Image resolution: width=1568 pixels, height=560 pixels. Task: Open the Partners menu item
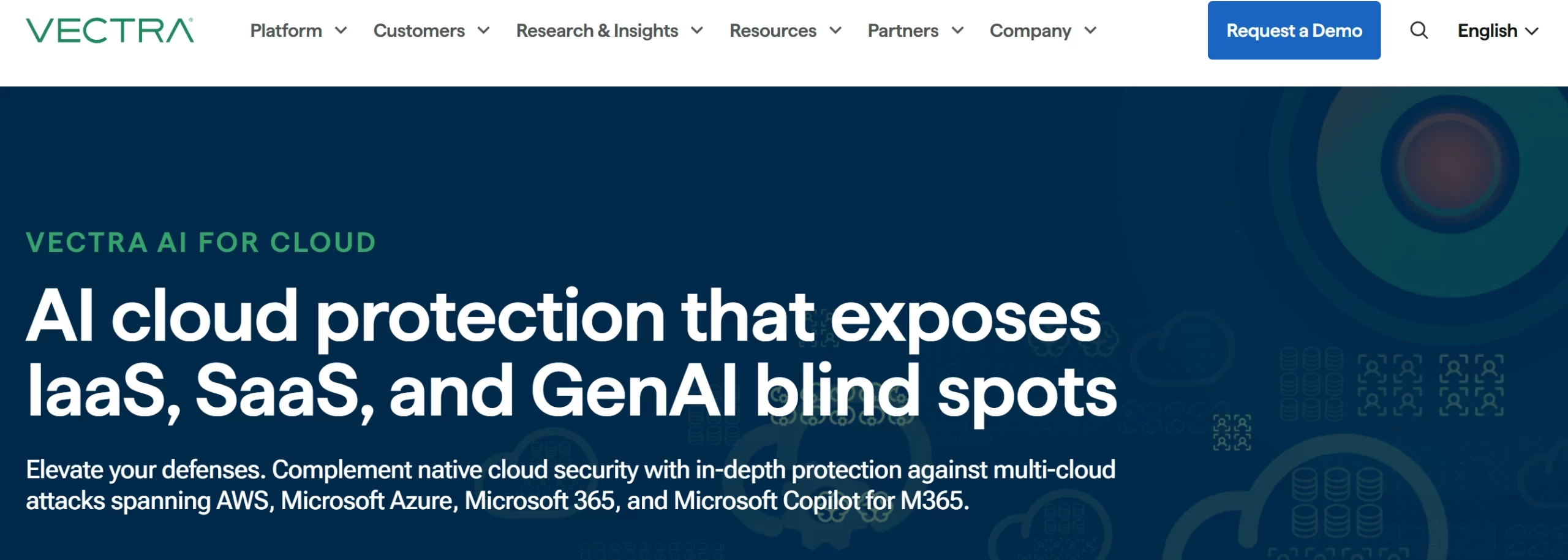point(903,31)
